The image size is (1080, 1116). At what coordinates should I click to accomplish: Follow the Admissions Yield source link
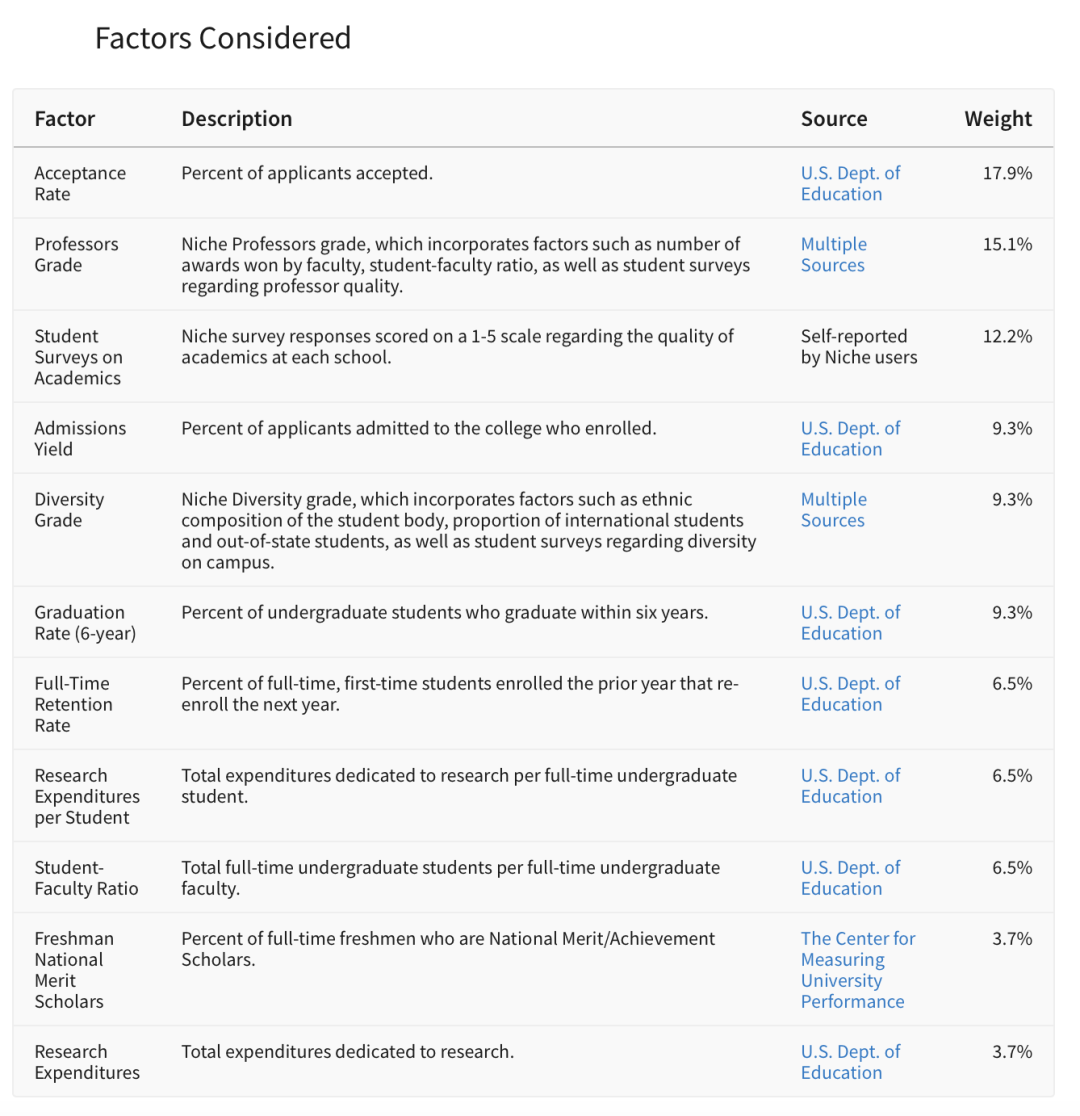tap(850, 438)
